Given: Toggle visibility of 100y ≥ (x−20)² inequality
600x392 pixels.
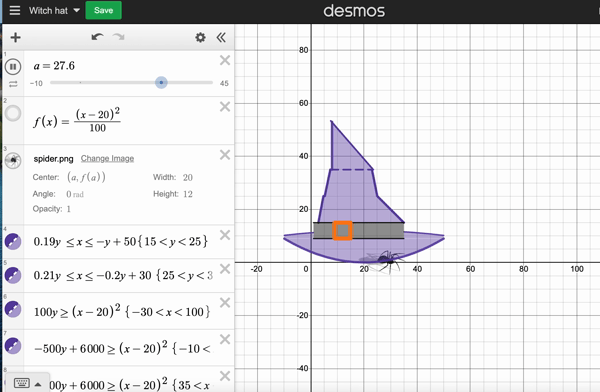Looking at the screenshot, I should [x=13, y=309].
